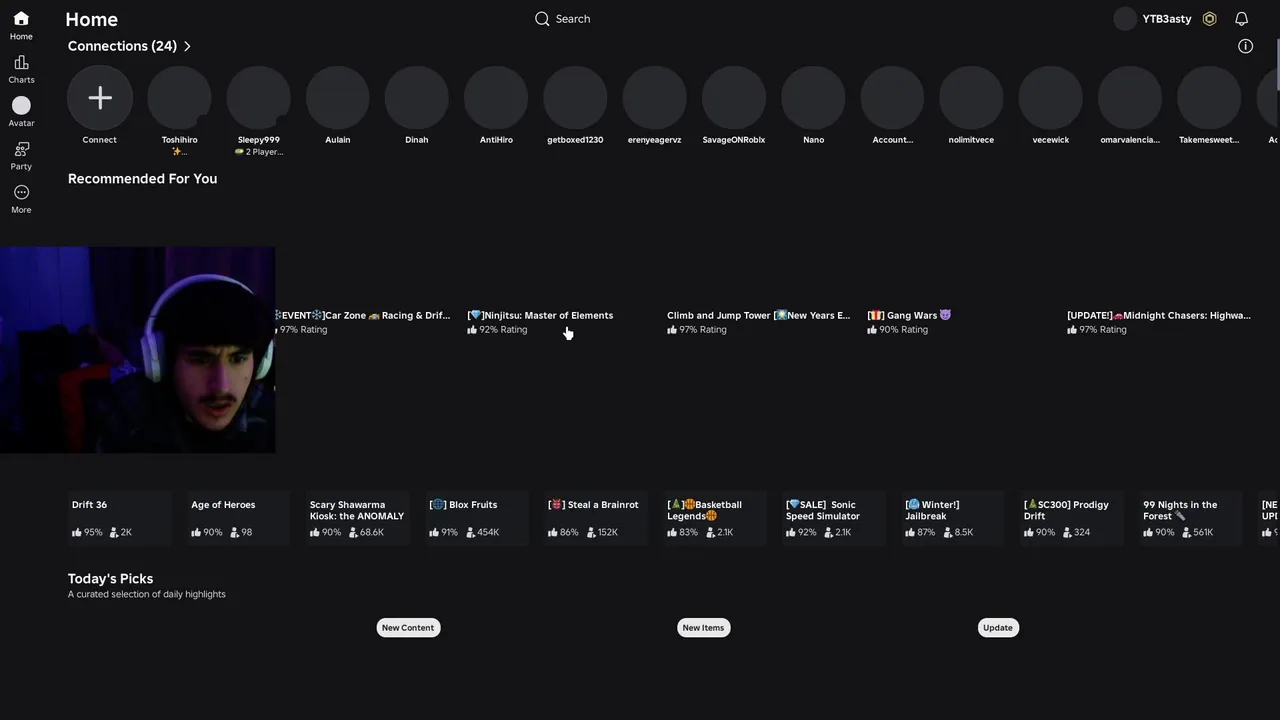
Task: Open Sleepy999's connection avatar
Action: click(x=259, y=98)
